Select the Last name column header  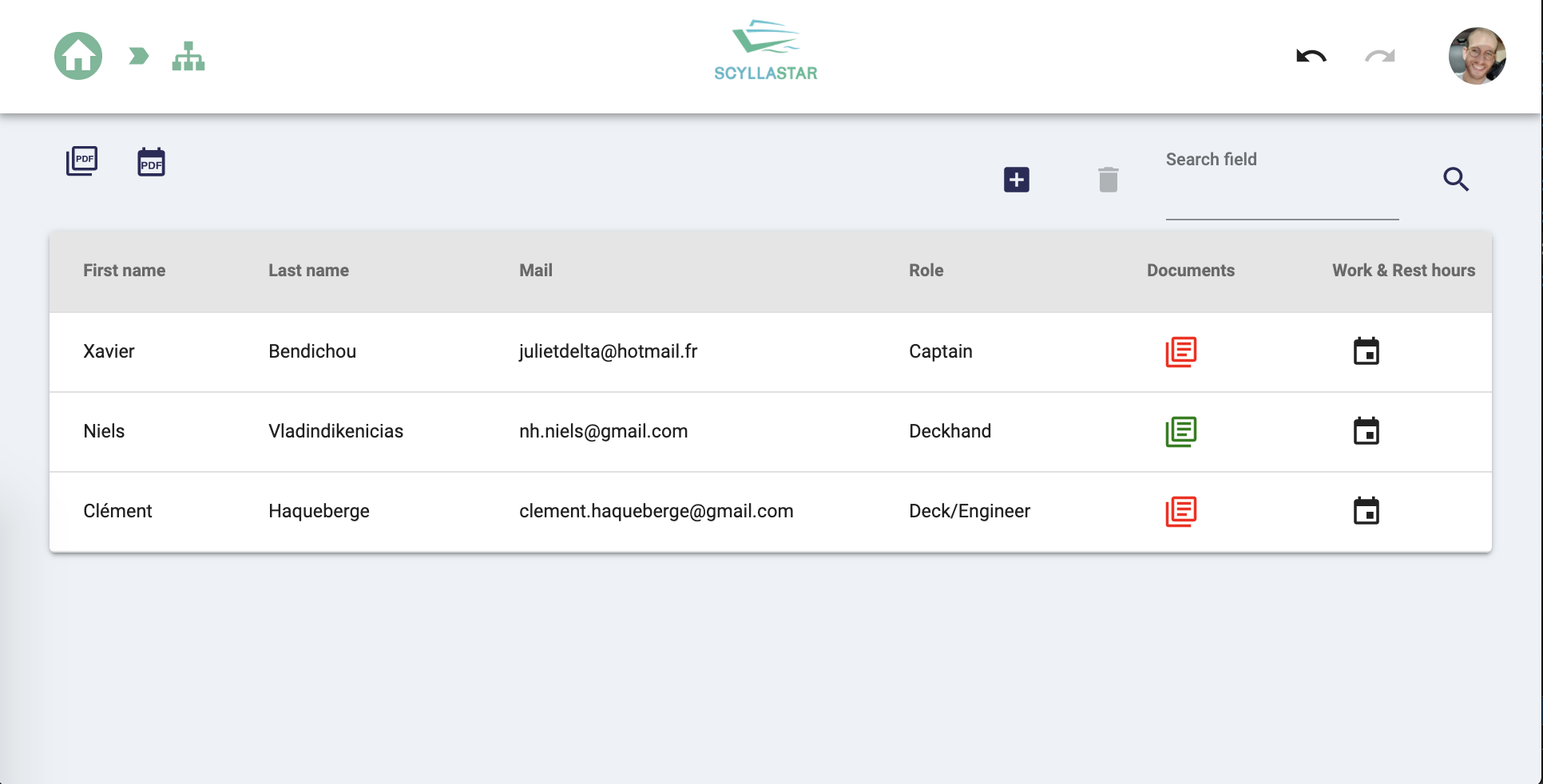coord(308,270)
